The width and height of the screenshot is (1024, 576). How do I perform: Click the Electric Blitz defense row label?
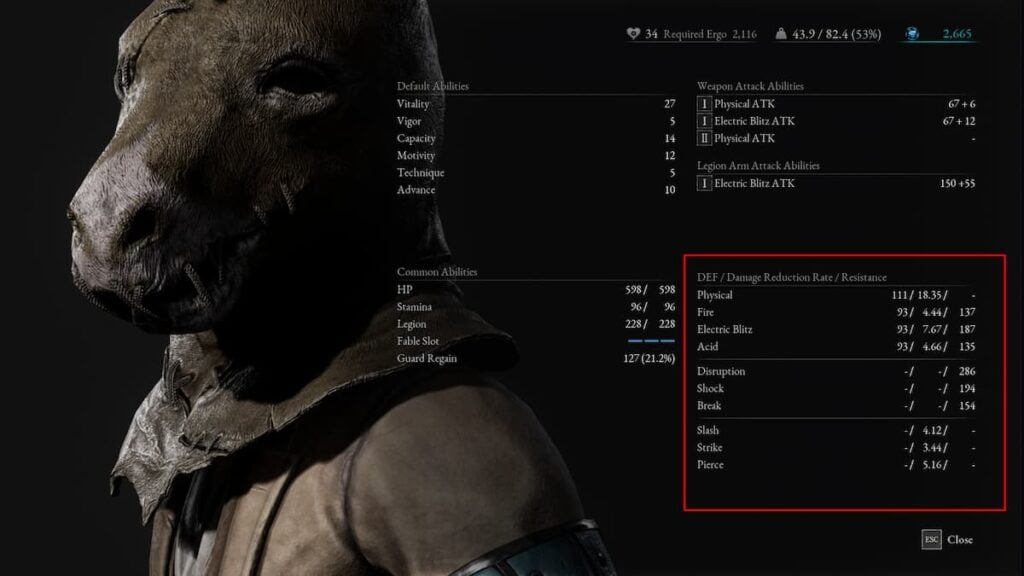coord(724,330)
